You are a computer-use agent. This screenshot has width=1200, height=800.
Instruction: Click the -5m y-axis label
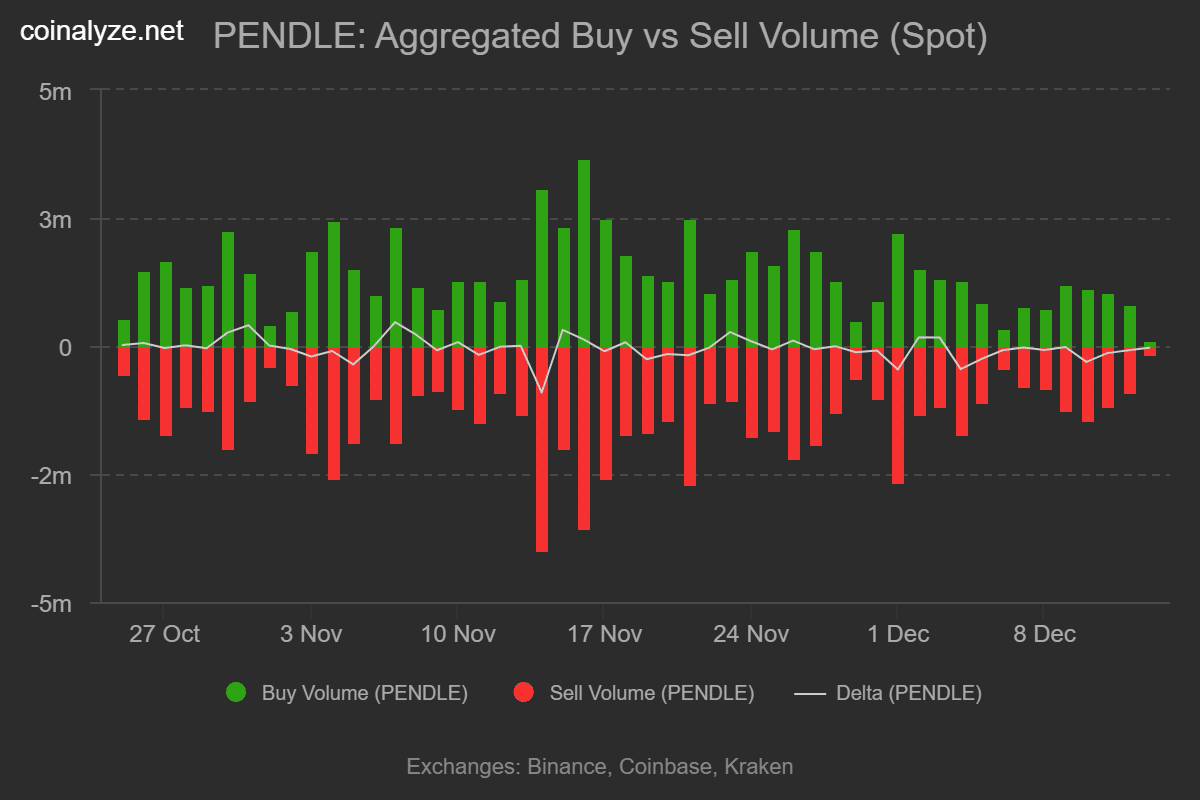(52, 604)
